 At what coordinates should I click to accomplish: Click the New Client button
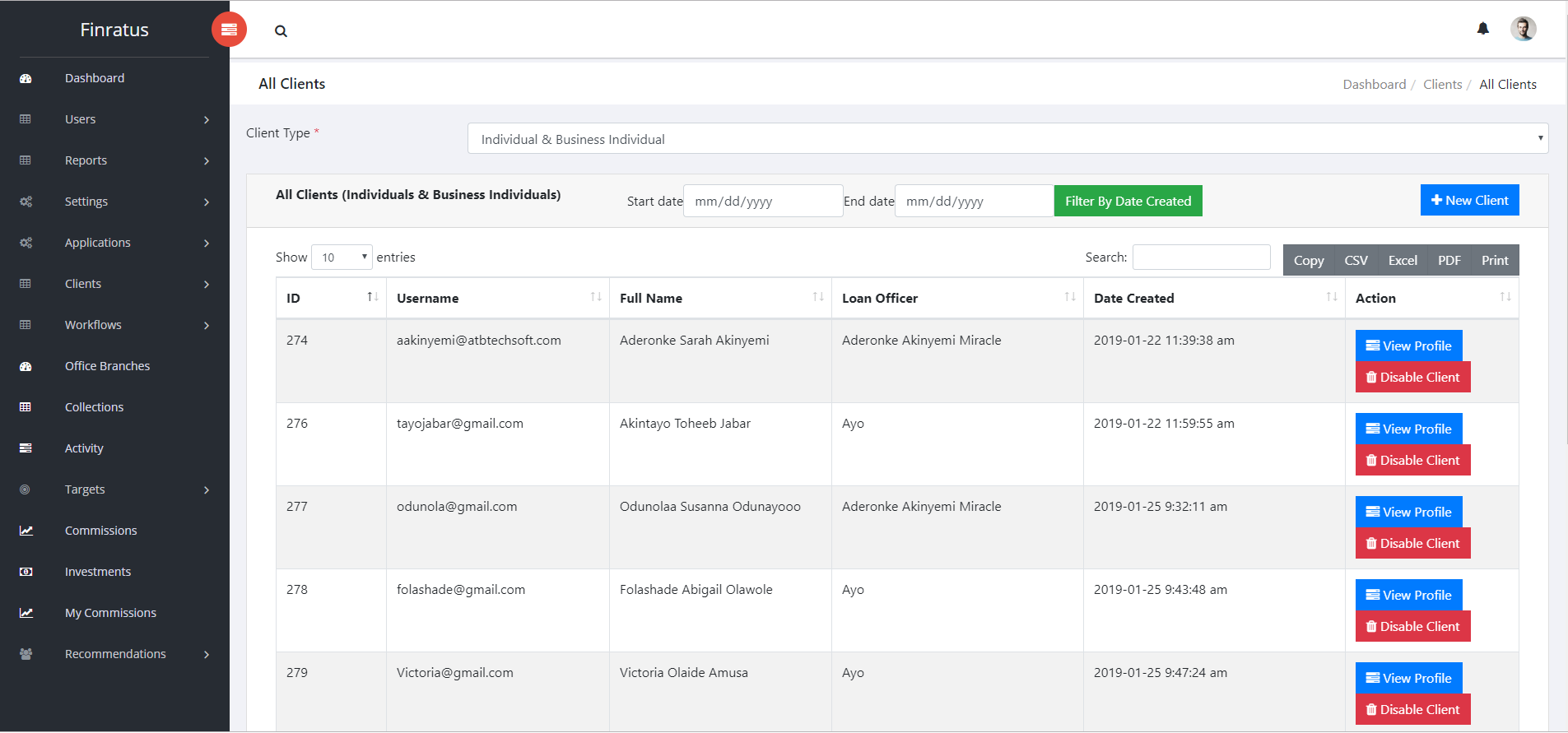point(1469,201)
